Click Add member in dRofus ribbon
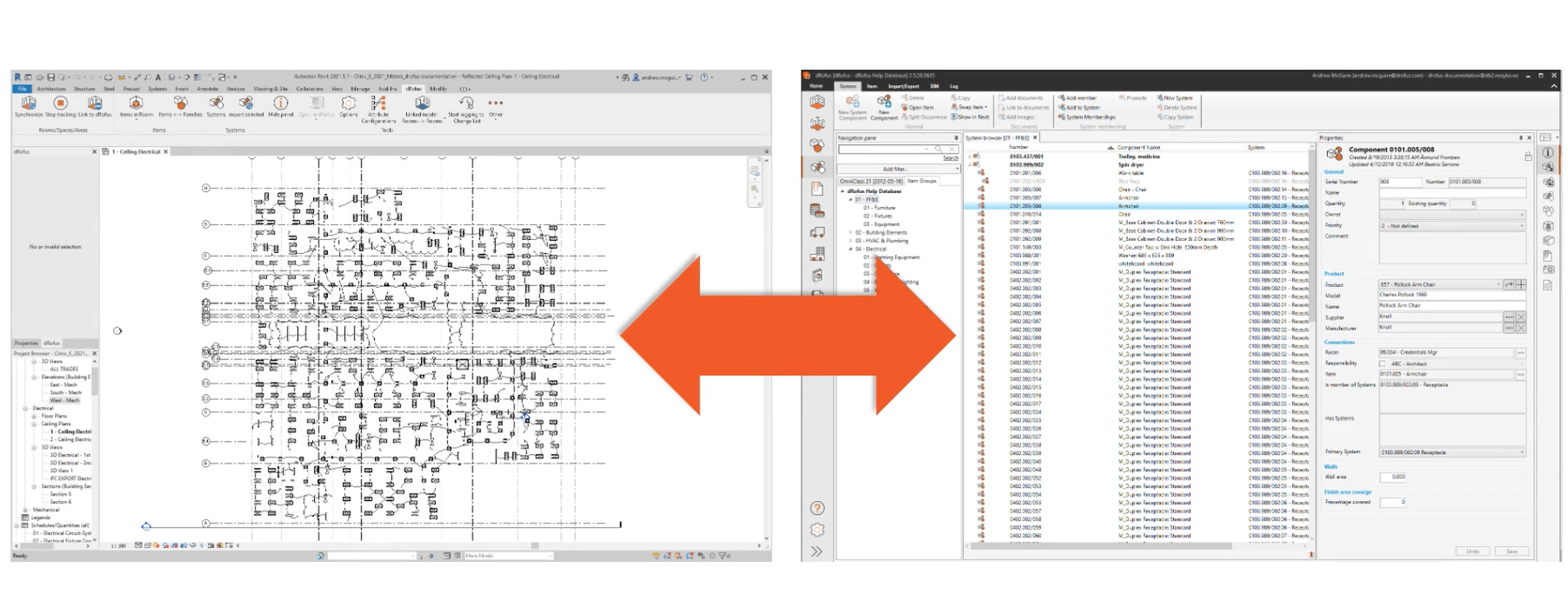1568x594 pixels. coord(1078,98)
